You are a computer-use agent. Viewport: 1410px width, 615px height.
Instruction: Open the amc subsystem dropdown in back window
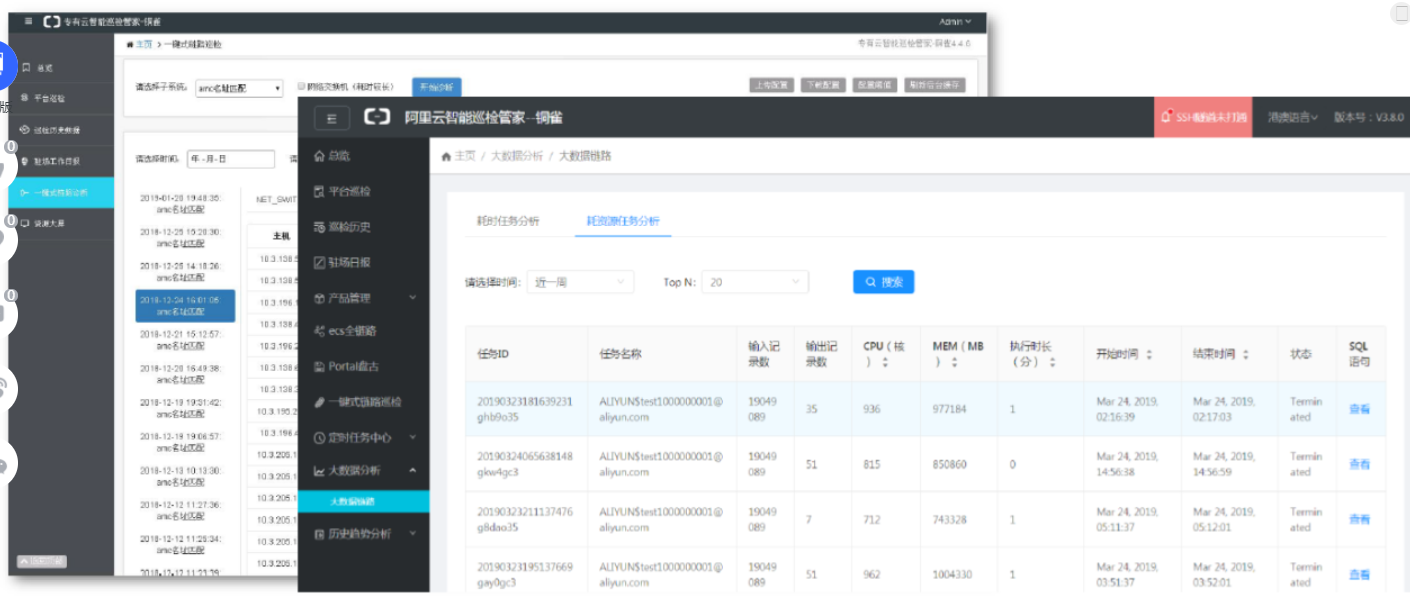pyautogui.click(x=239, y=87)
